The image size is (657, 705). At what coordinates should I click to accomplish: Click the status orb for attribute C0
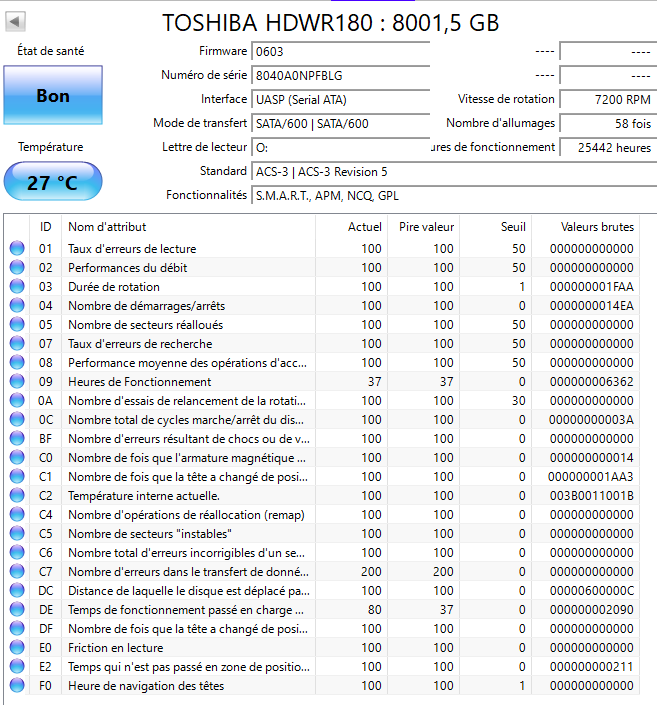pos(17,457)
